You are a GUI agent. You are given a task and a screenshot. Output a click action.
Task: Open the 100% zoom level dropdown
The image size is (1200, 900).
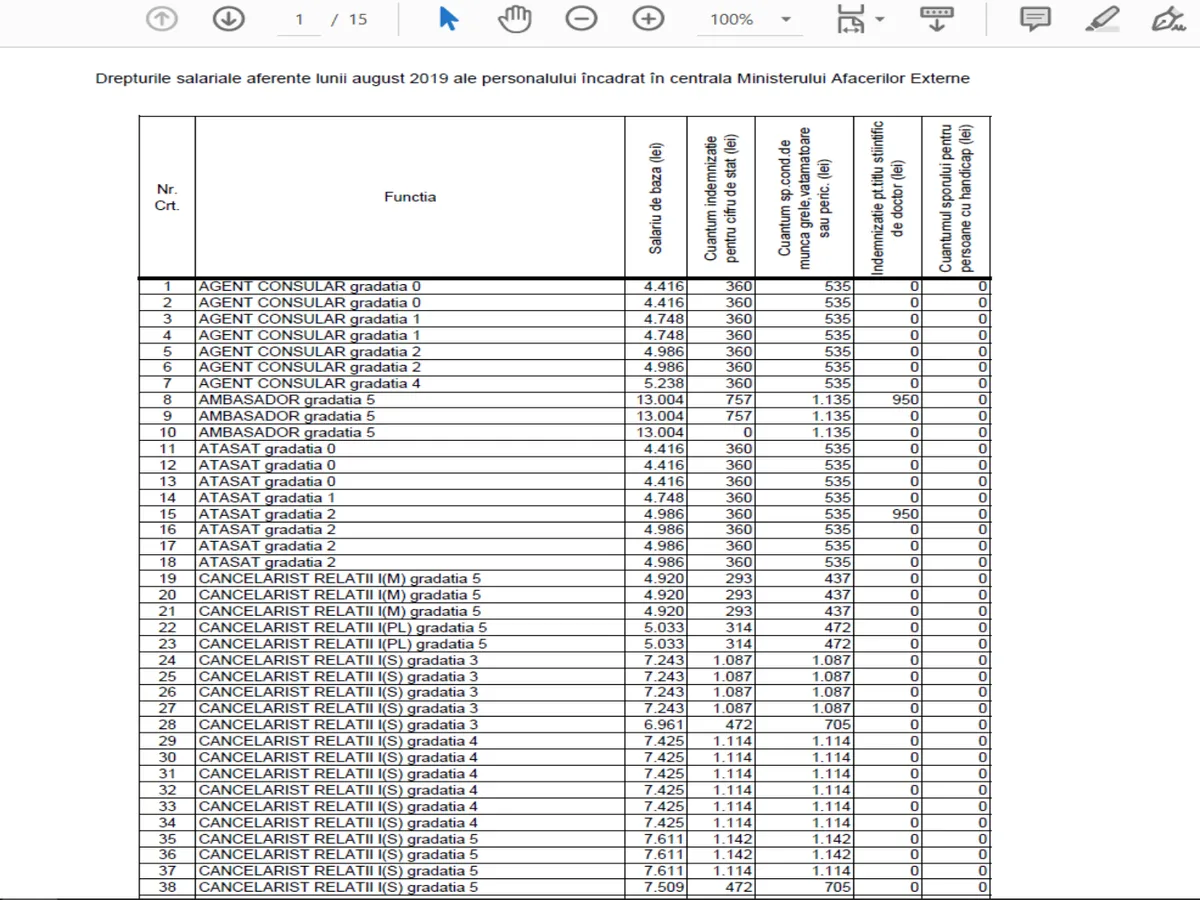click(x=786, y=20)
